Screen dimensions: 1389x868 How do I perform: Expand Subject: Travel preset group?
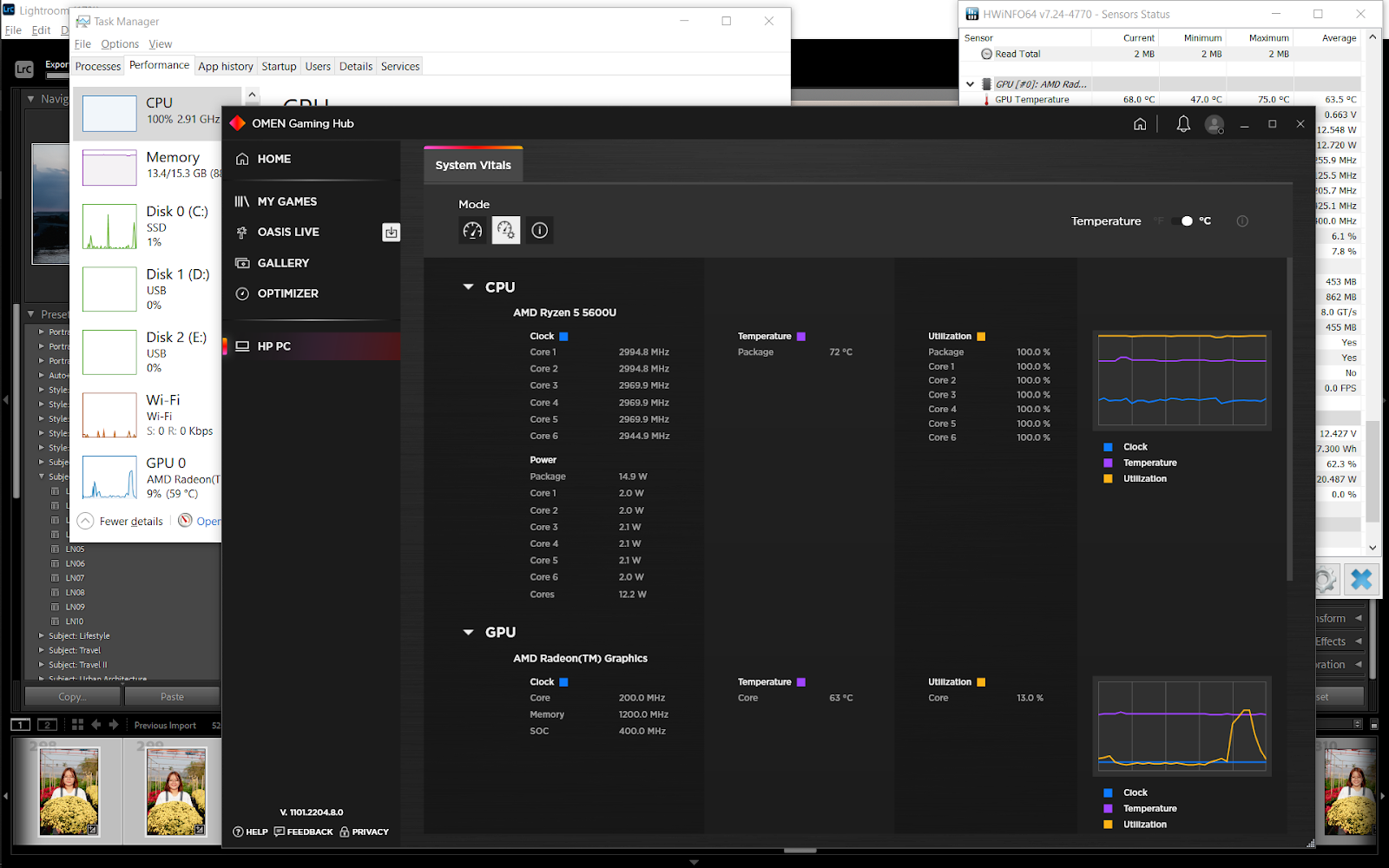click(41, 650)
